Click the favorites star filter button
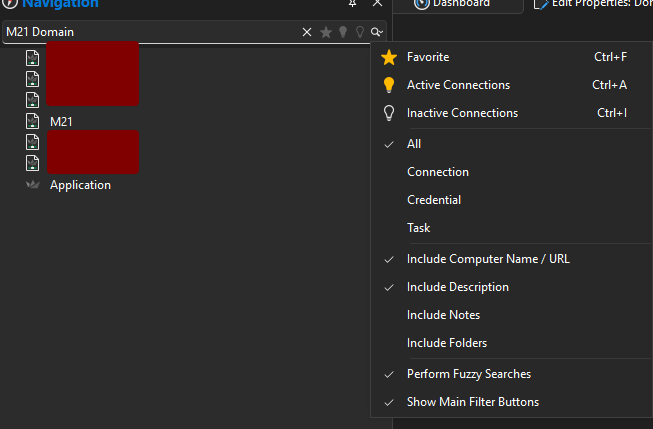Screen dimensions: 653x429 [325, 32]
